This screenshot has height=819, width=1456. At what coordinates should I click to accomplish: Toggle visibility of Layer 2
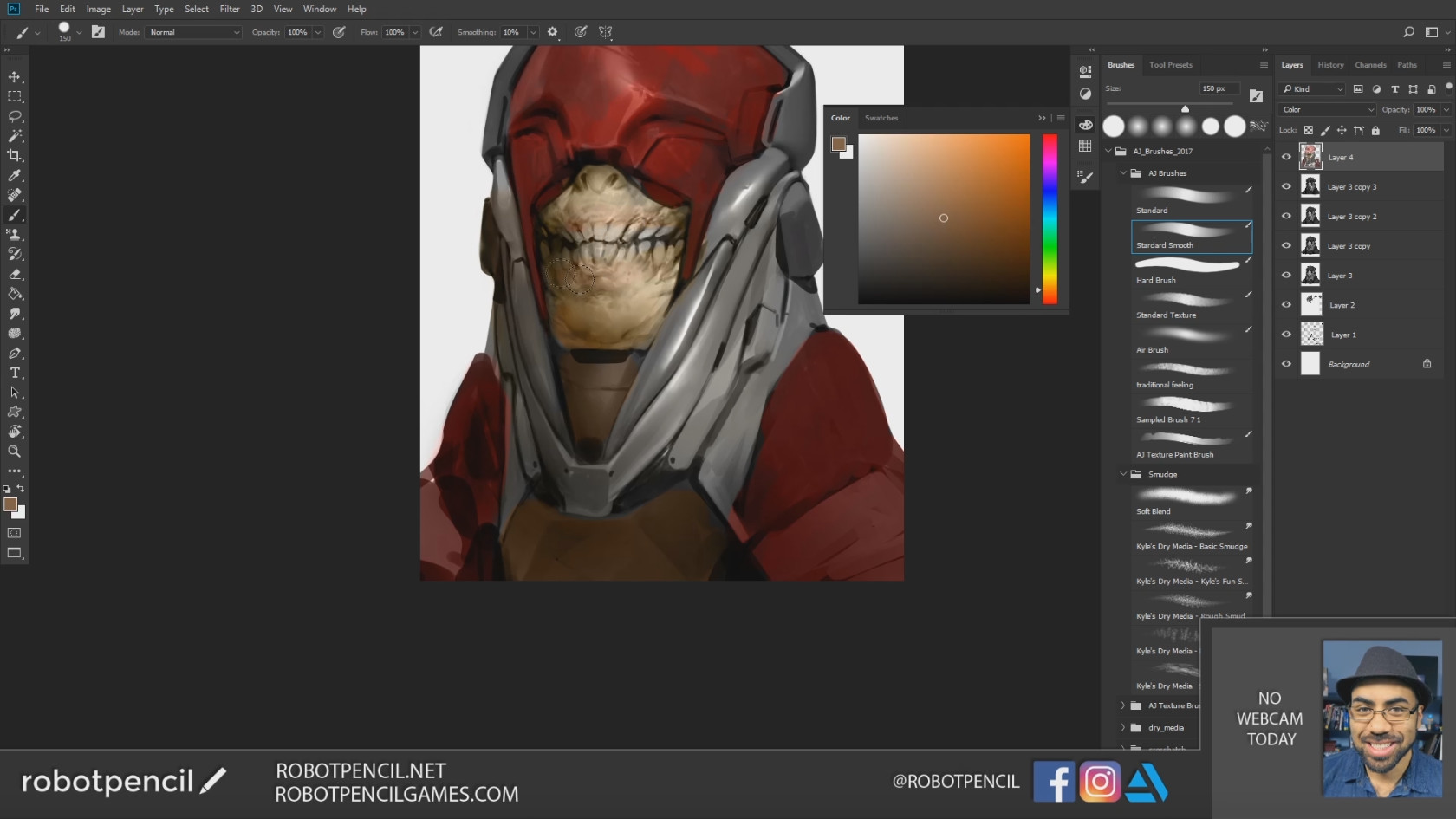(x=1286, y=305)
